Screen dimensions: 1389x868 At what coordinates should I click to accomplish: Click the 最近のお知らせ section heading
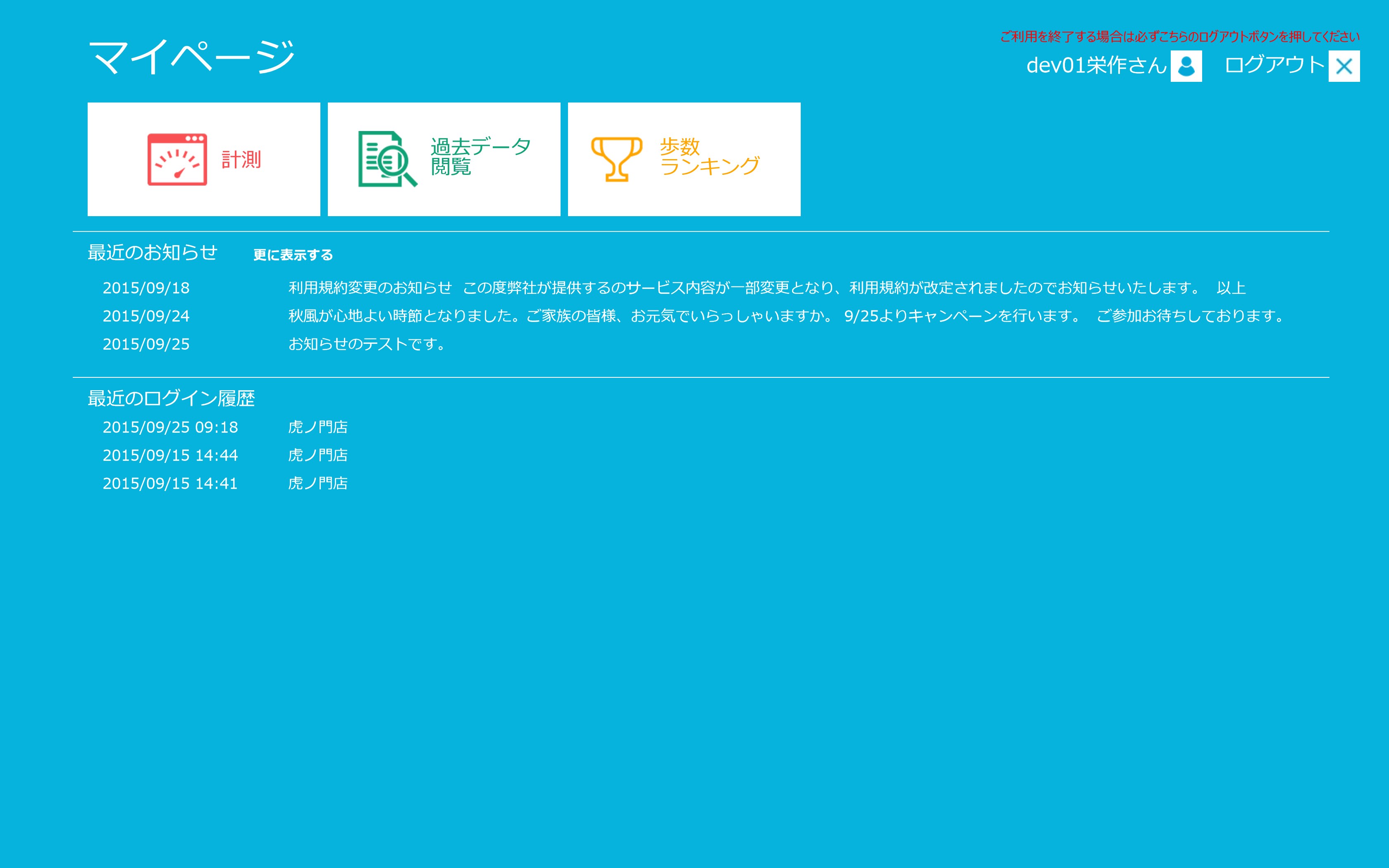click(152, 253)
